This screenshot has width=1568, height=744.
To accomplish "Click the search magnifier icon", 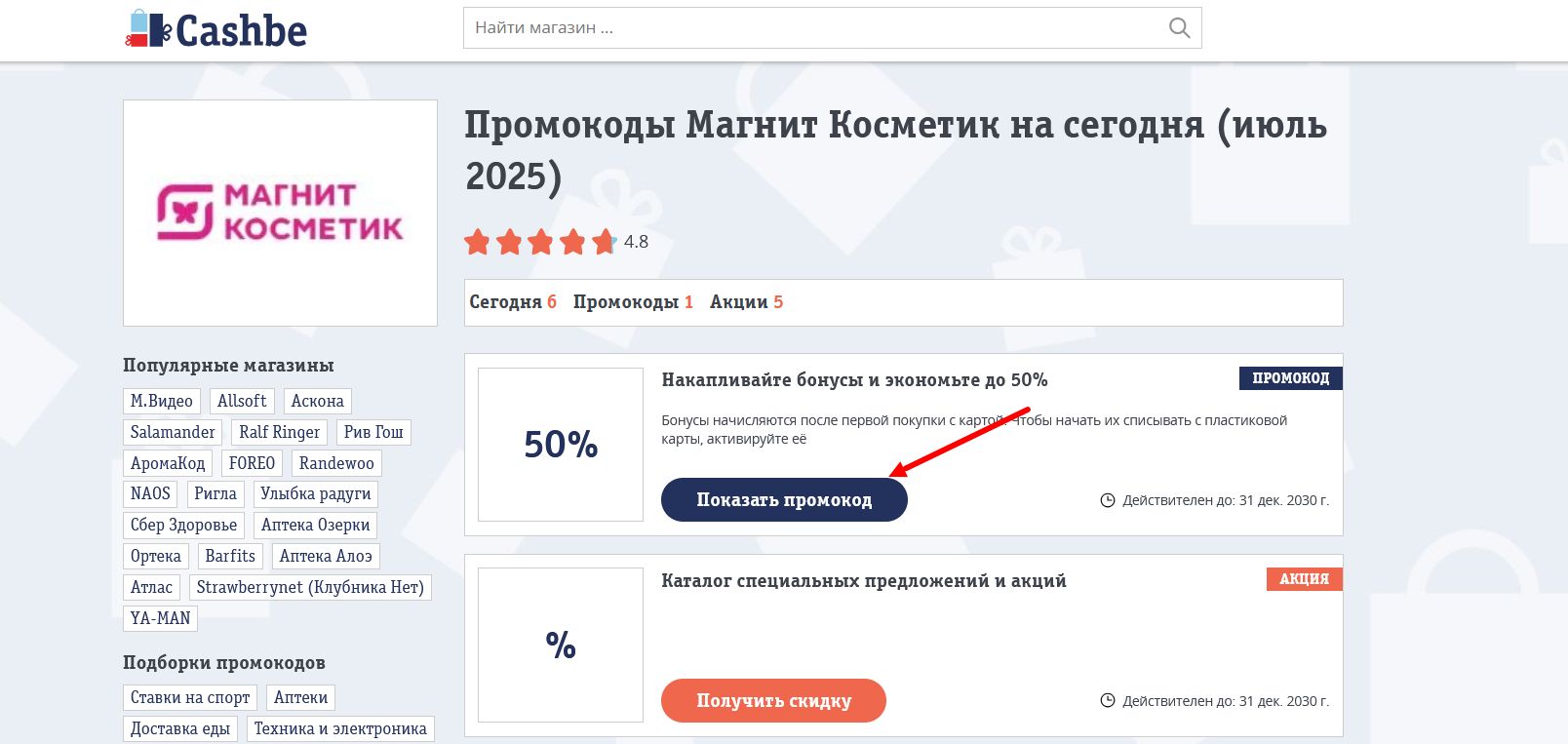I will pyautogui.click(x=1179, y=28).
